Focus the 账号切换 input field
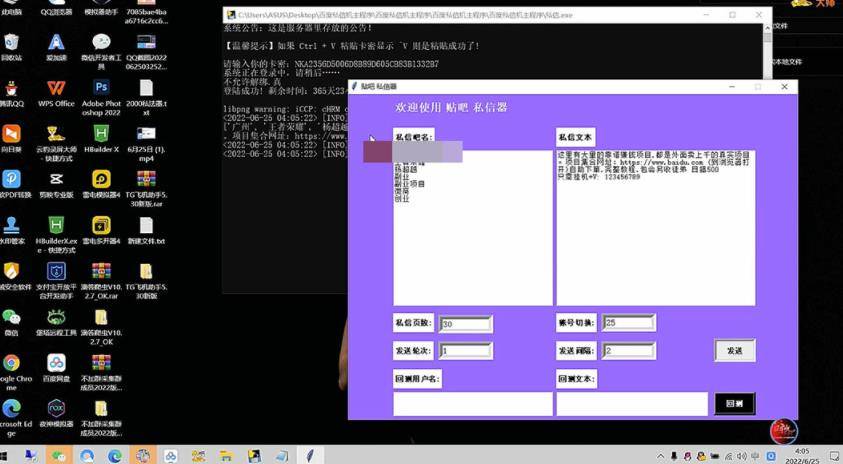 pyautogui.click(x=628, y=323)
